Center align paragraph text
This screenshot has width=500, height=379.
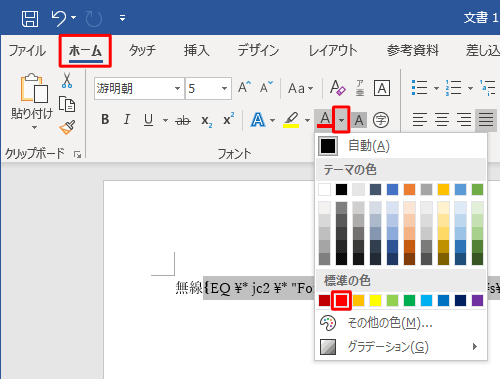coord(442,120)
